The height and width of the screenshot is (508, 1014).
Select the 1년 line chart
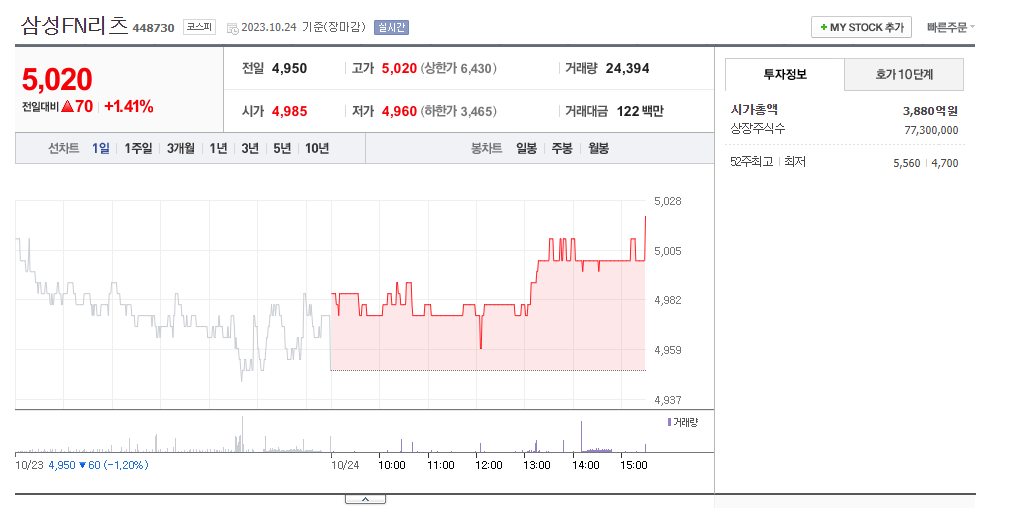pyautogui.click(x=219, y=148)
